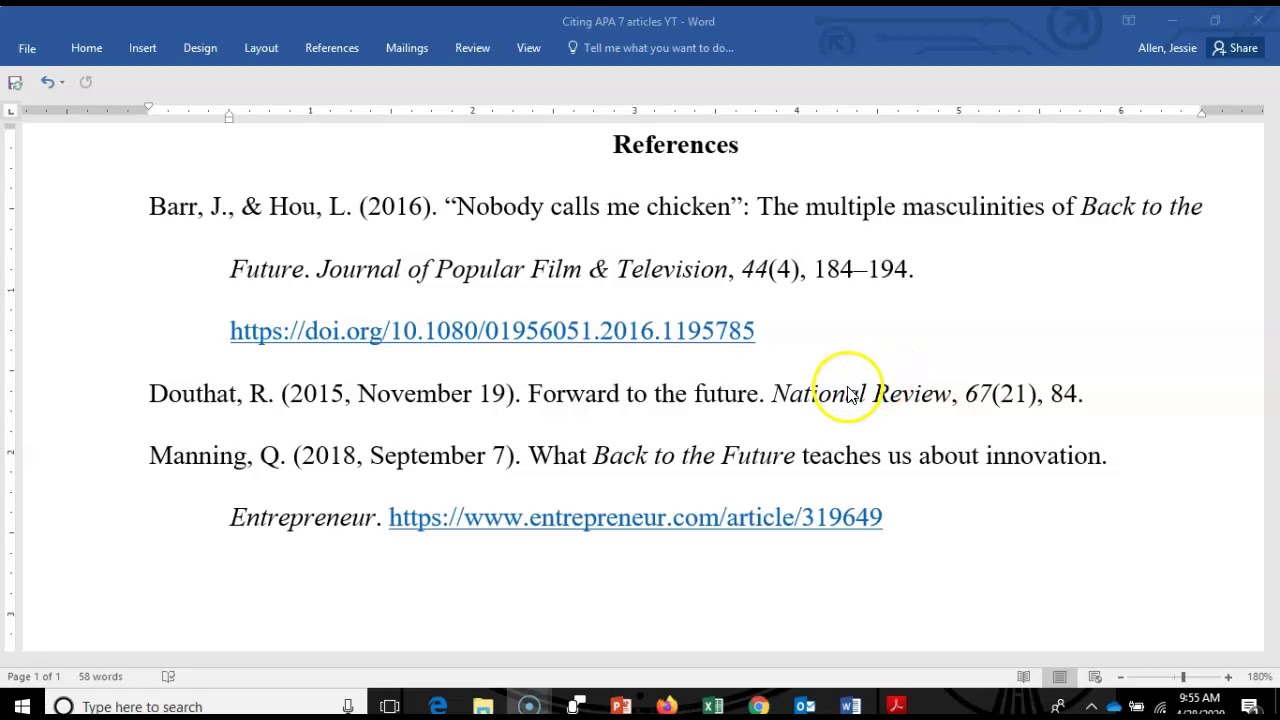
Task: Launch Excel from the taskbar
Action: (x=712, y=707)
